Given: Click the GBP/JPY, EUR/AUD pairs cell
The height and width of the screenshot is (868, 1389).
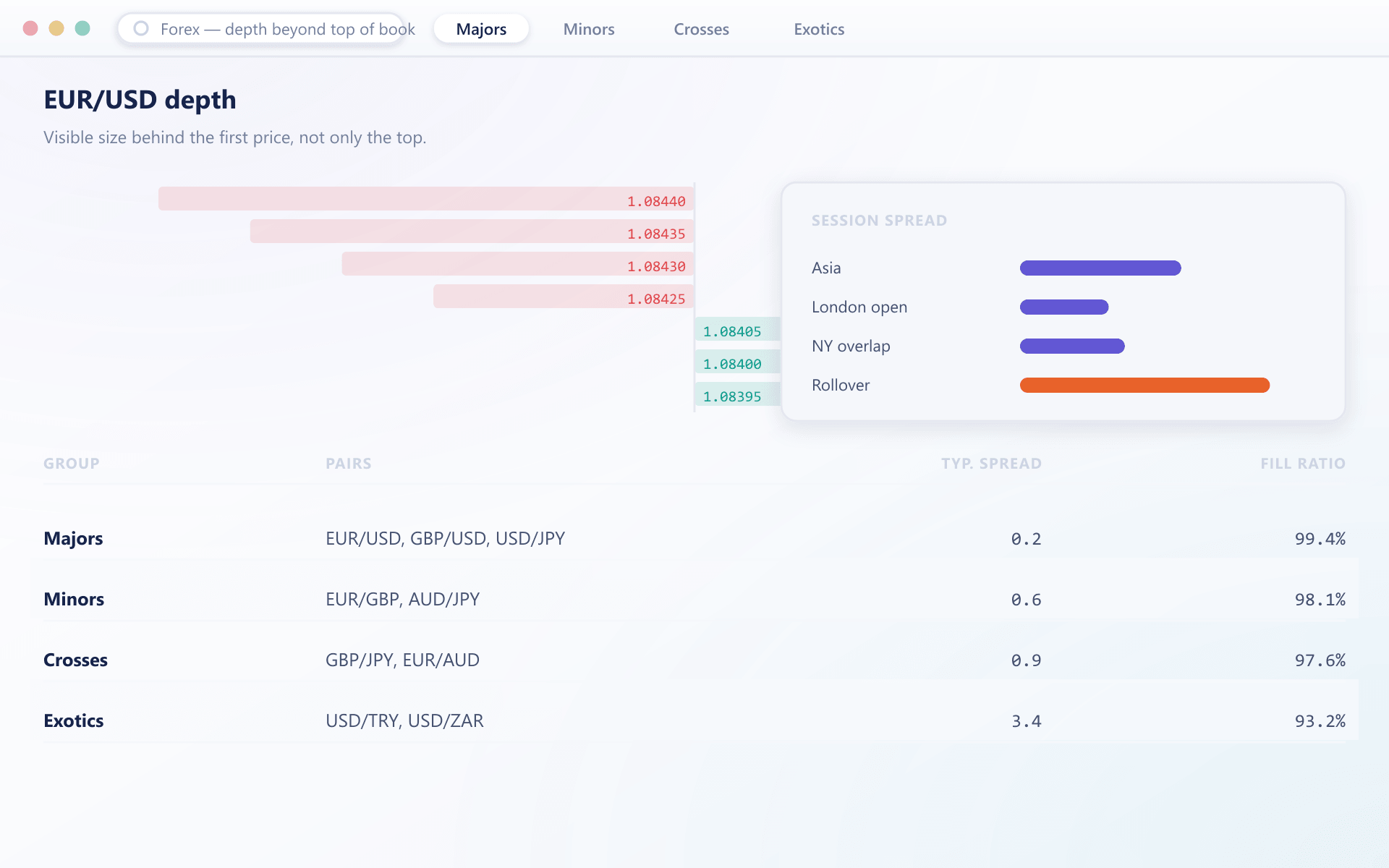Looking at the screenshot, I should [x=402, y=660].
